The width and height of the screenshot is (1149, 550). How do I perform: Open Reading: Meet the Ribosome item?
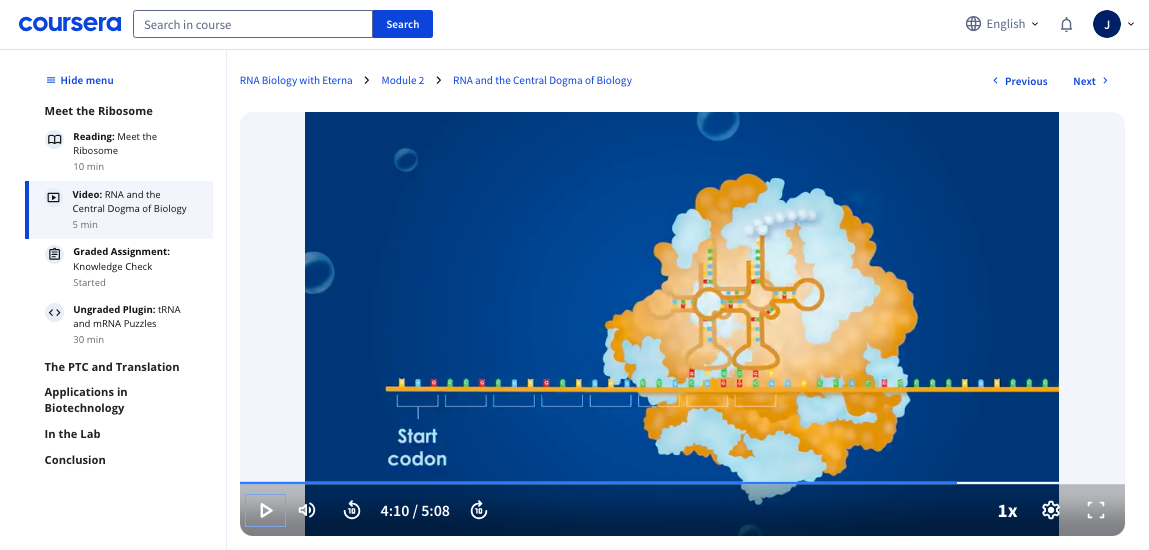coord(119,152)
